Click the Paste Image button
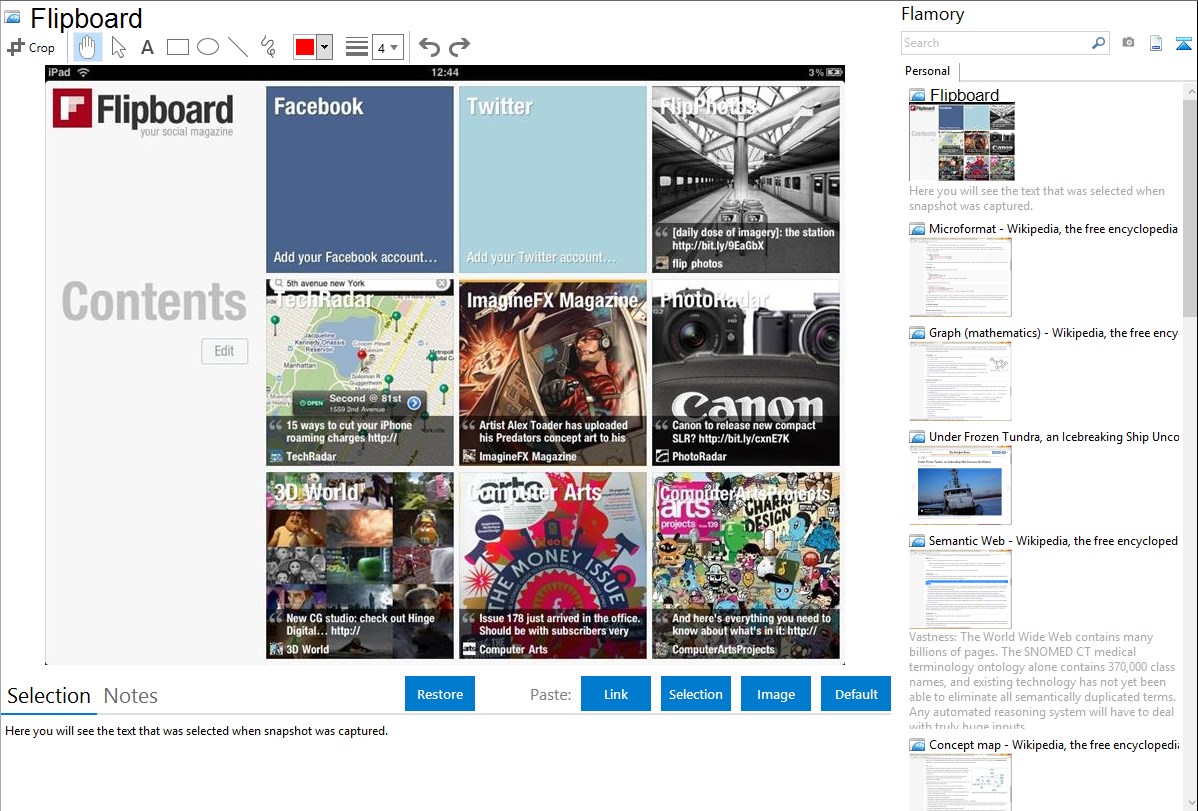This screenshot has height=811, width=1198. tap(775, 694)
